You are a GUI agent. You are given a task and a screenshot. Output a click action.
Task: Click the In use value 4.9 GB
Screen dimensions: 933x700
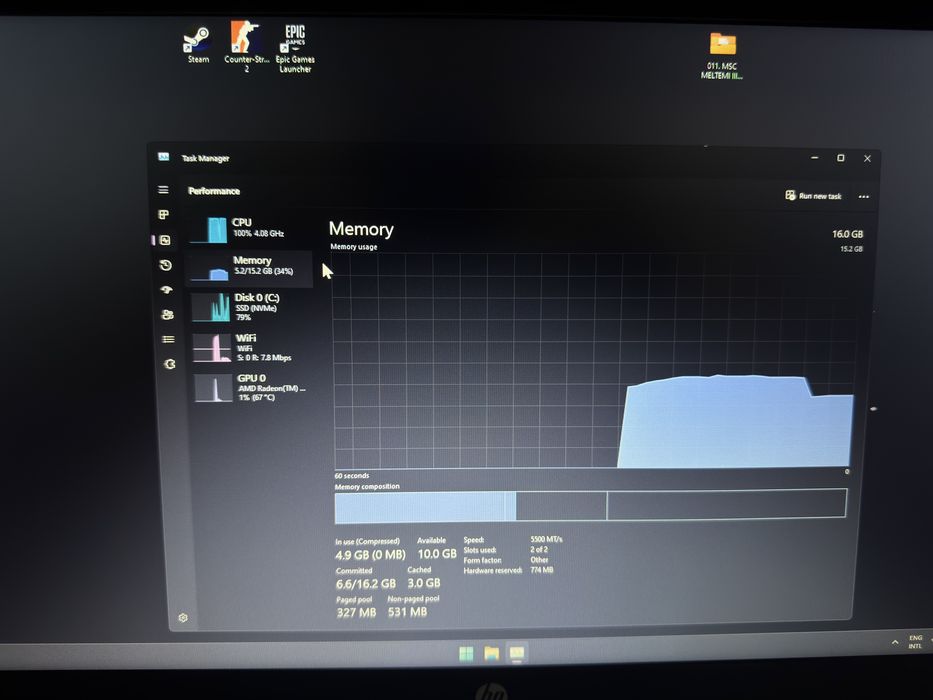pos(370,555)
